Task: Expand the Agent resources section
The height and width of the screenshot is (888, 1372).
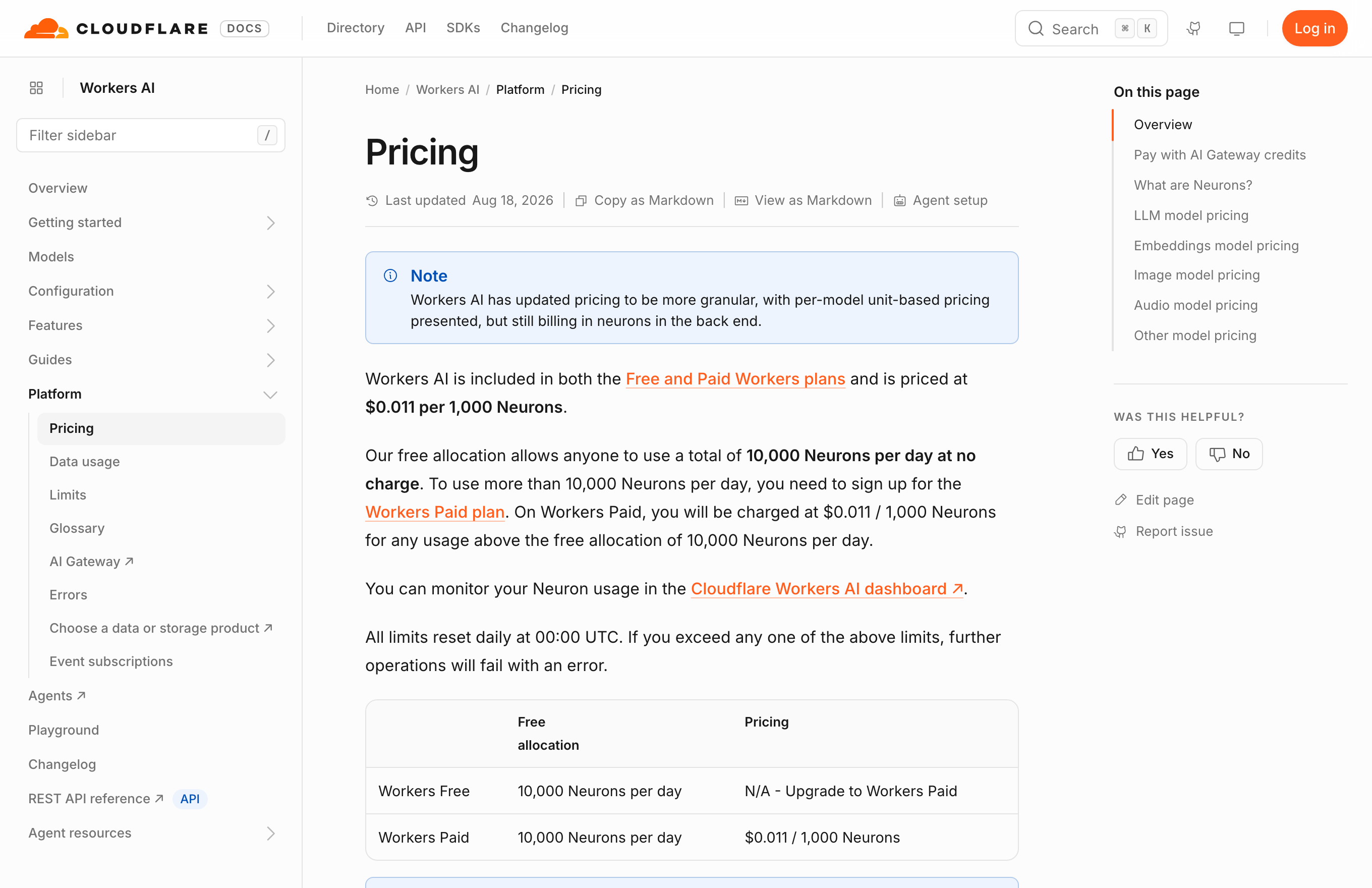Action: click(x=270, y=833)
